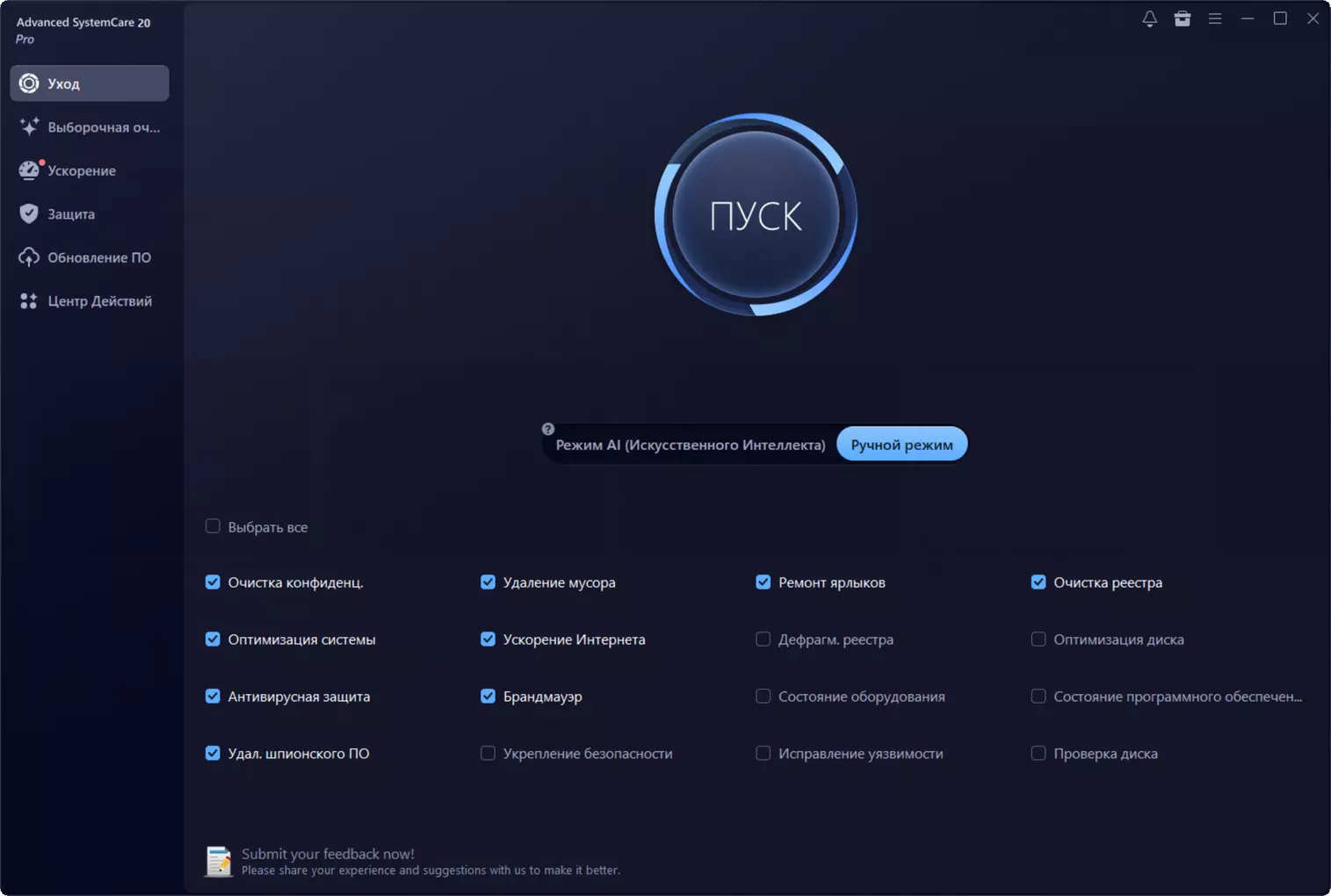Uncheck Оптимизация системы
Image resolution: width=1331 pixels, height=896 pixels.
[213, 639]
